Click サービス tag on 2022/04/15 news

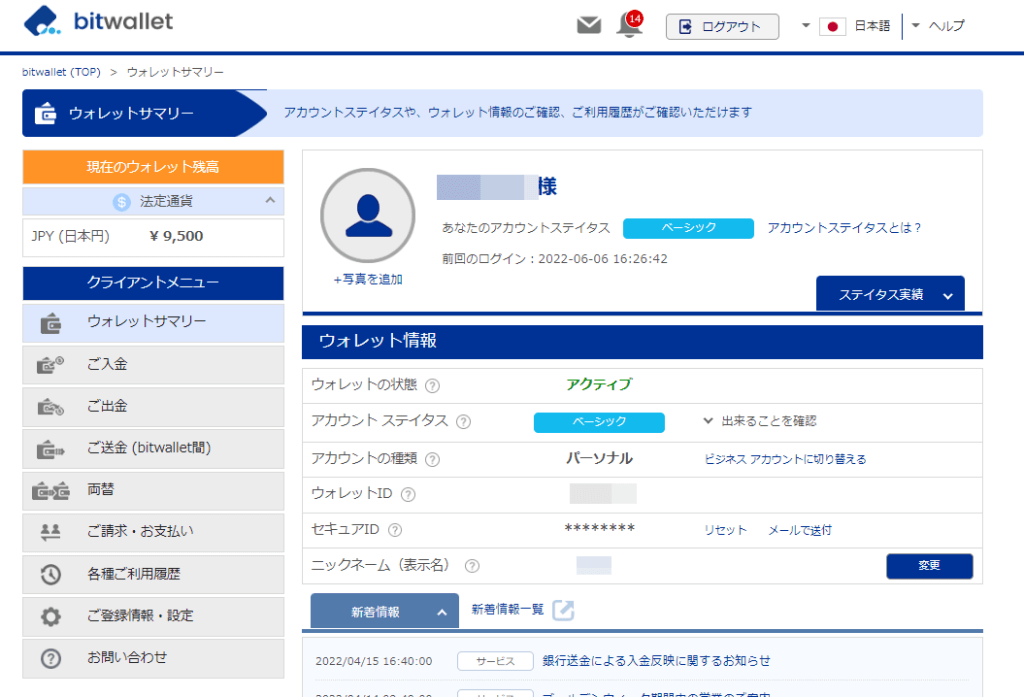(x=495, y=661)
